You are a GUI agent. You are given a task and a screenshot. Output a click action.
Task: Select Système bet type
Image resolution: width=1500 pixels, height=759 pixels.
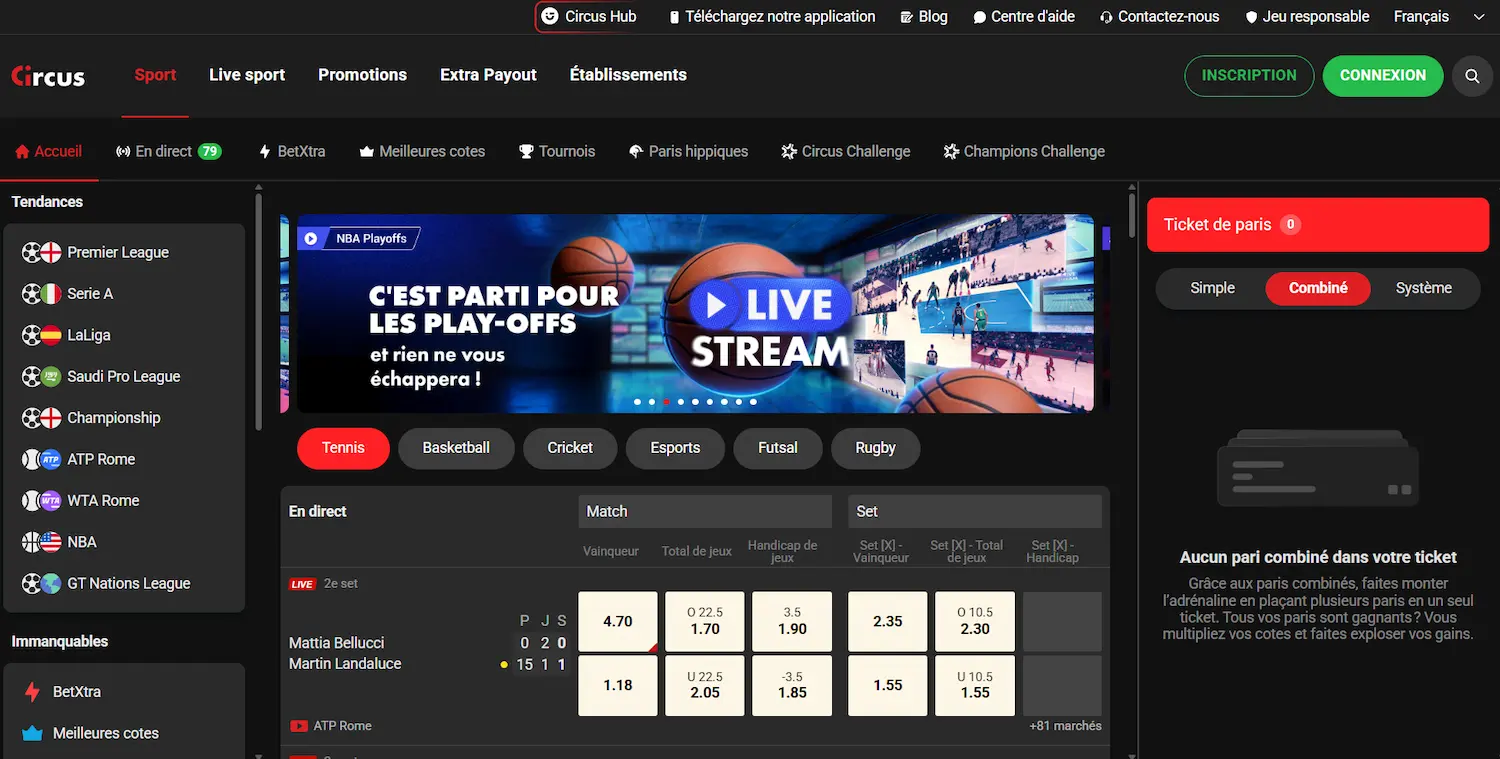coord(1424,288)
